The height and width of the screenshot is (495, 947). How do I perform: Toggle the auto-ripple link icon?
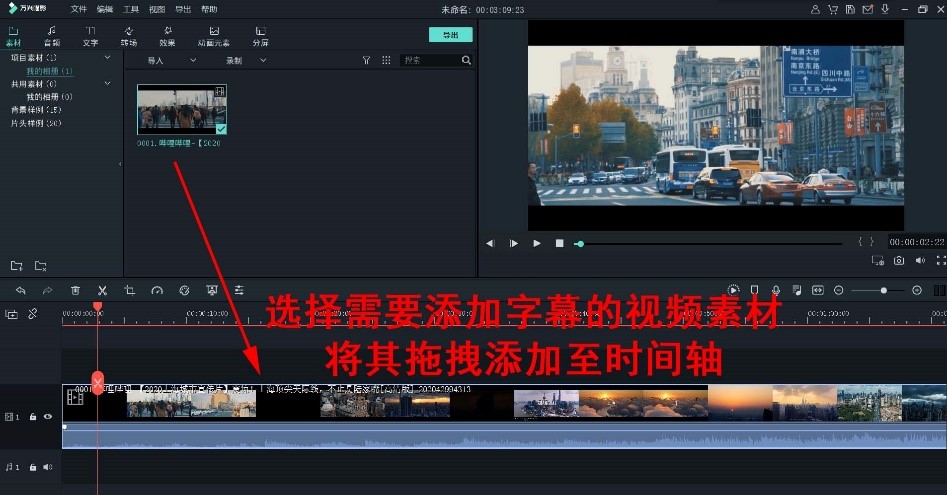pos(33,313)
